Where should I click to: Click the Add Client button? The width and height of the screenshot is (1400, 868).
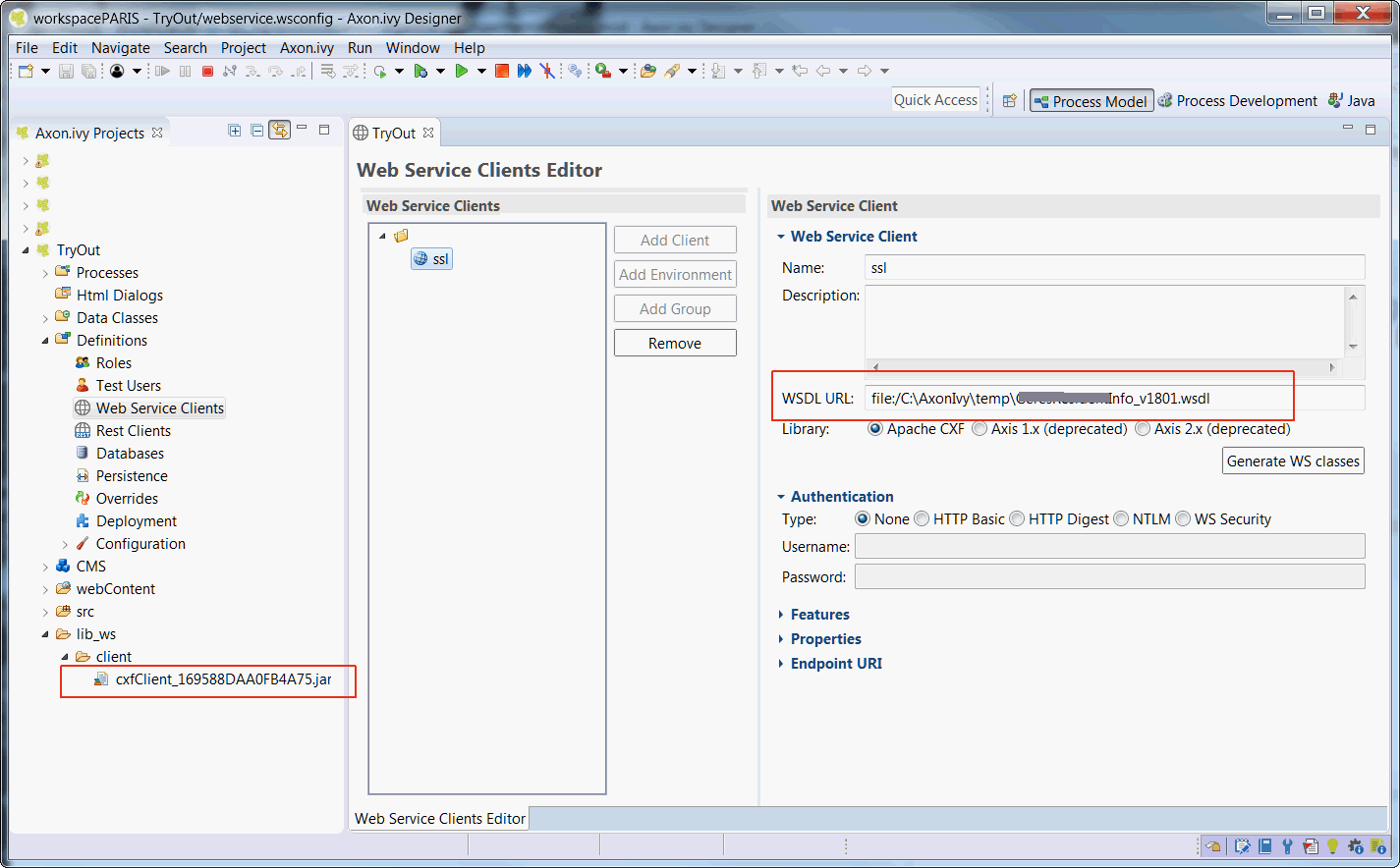click(675, 240)
